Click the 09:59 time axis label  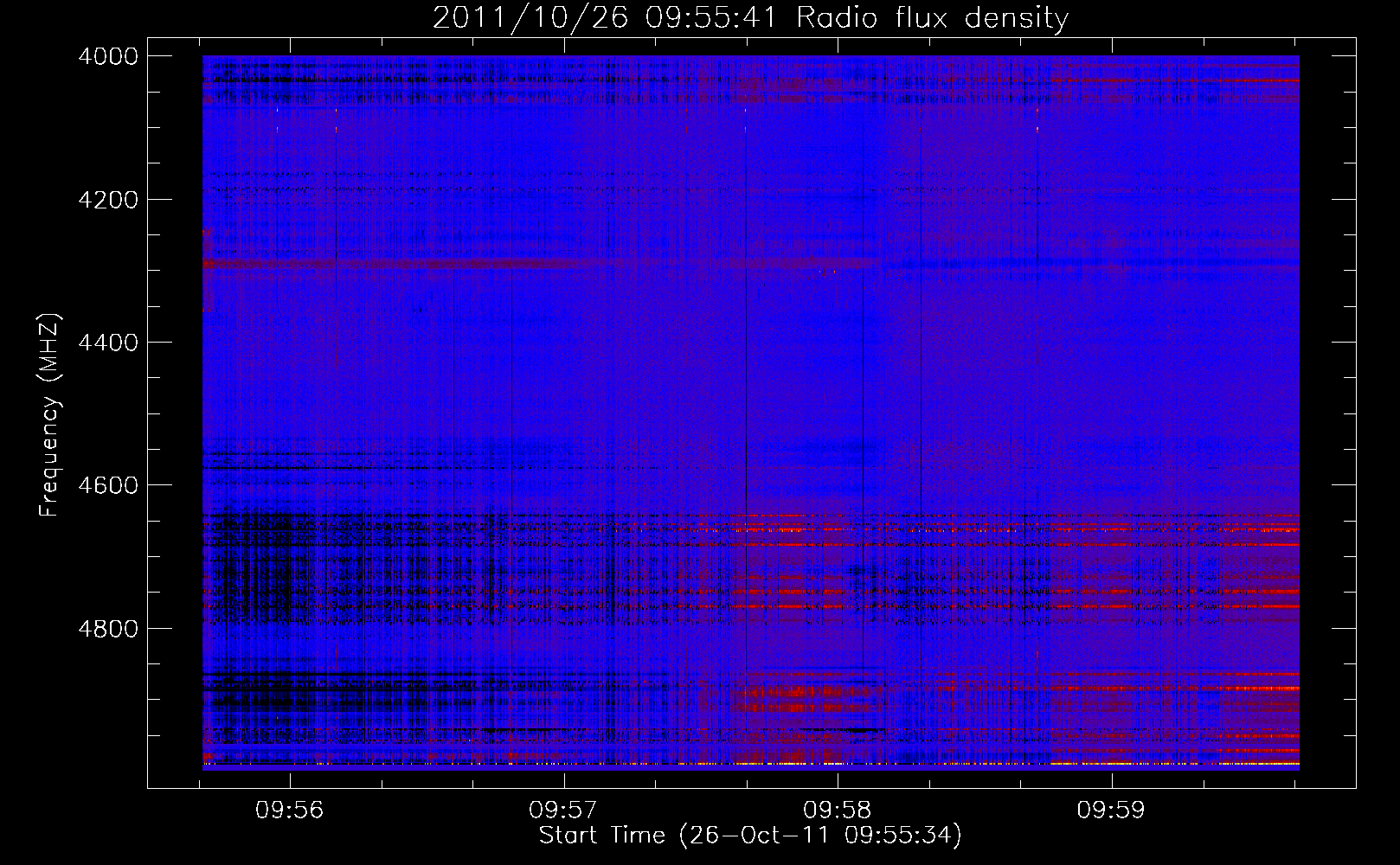click(1110, 810)
